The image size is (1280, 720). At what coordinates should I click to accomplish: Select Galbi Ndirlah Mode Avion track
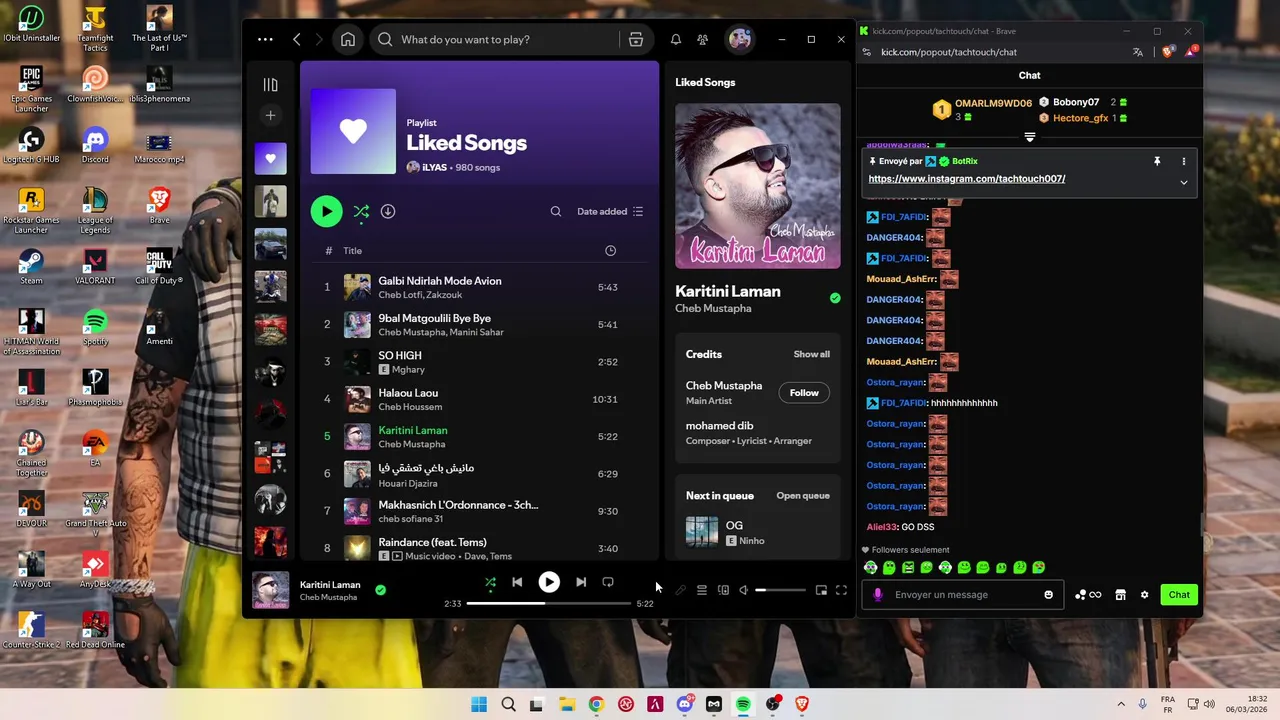pos(480,287)
